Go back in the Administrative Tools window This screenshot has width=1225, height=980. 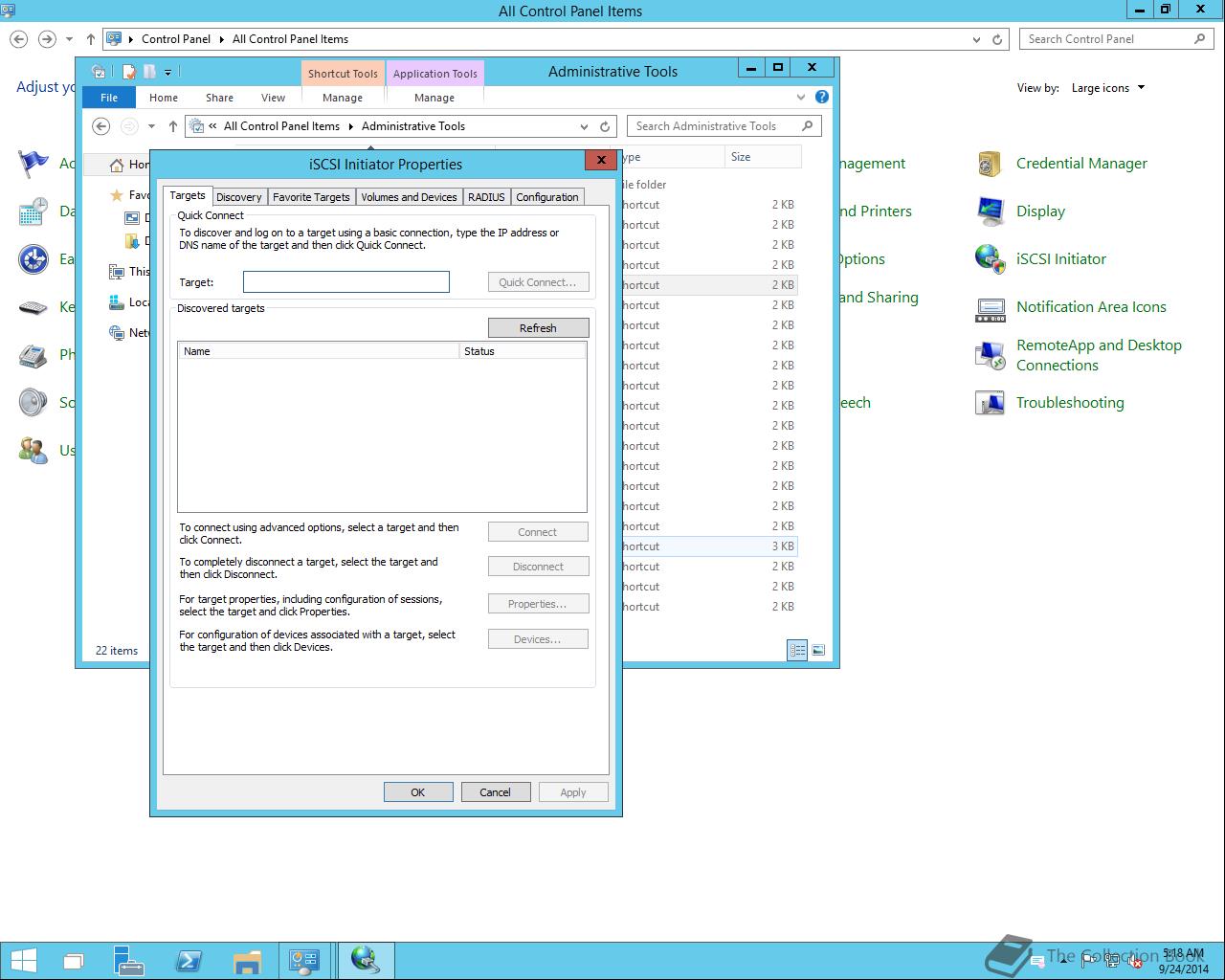tap(101, 126)
